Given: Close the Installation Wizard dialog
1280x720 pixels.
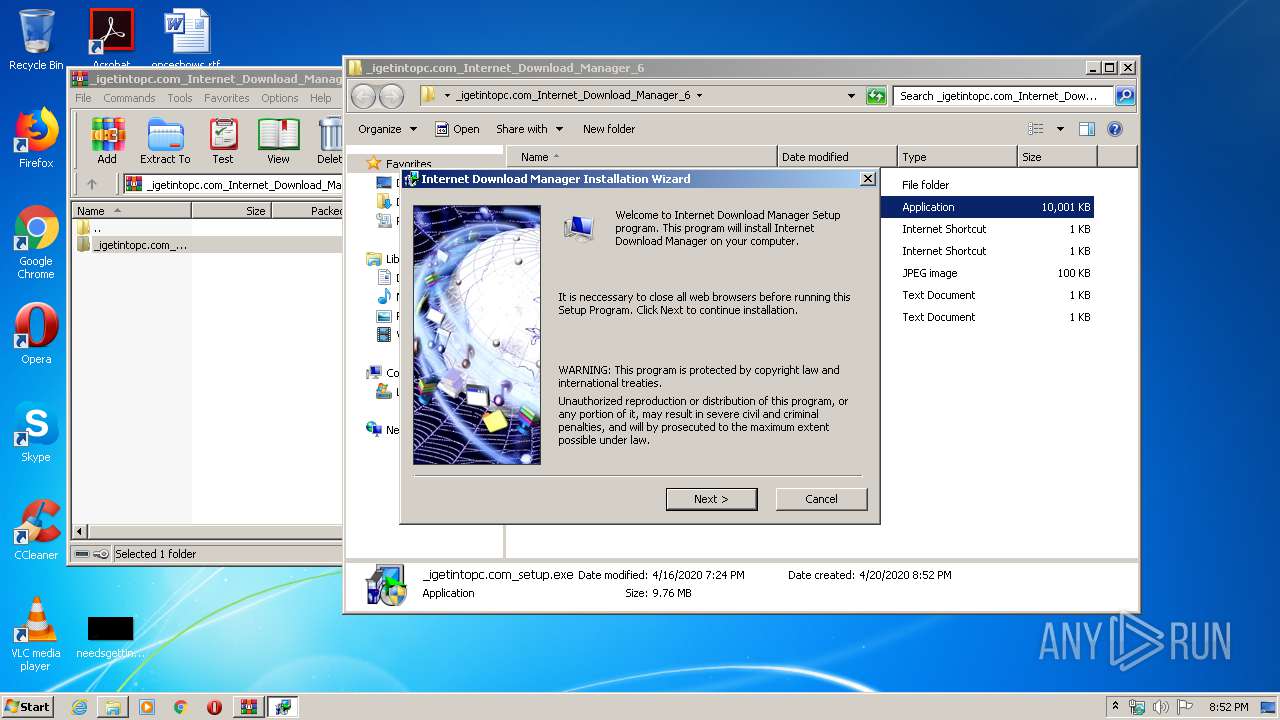Looking at the screenshot, I should pos(868,179).
